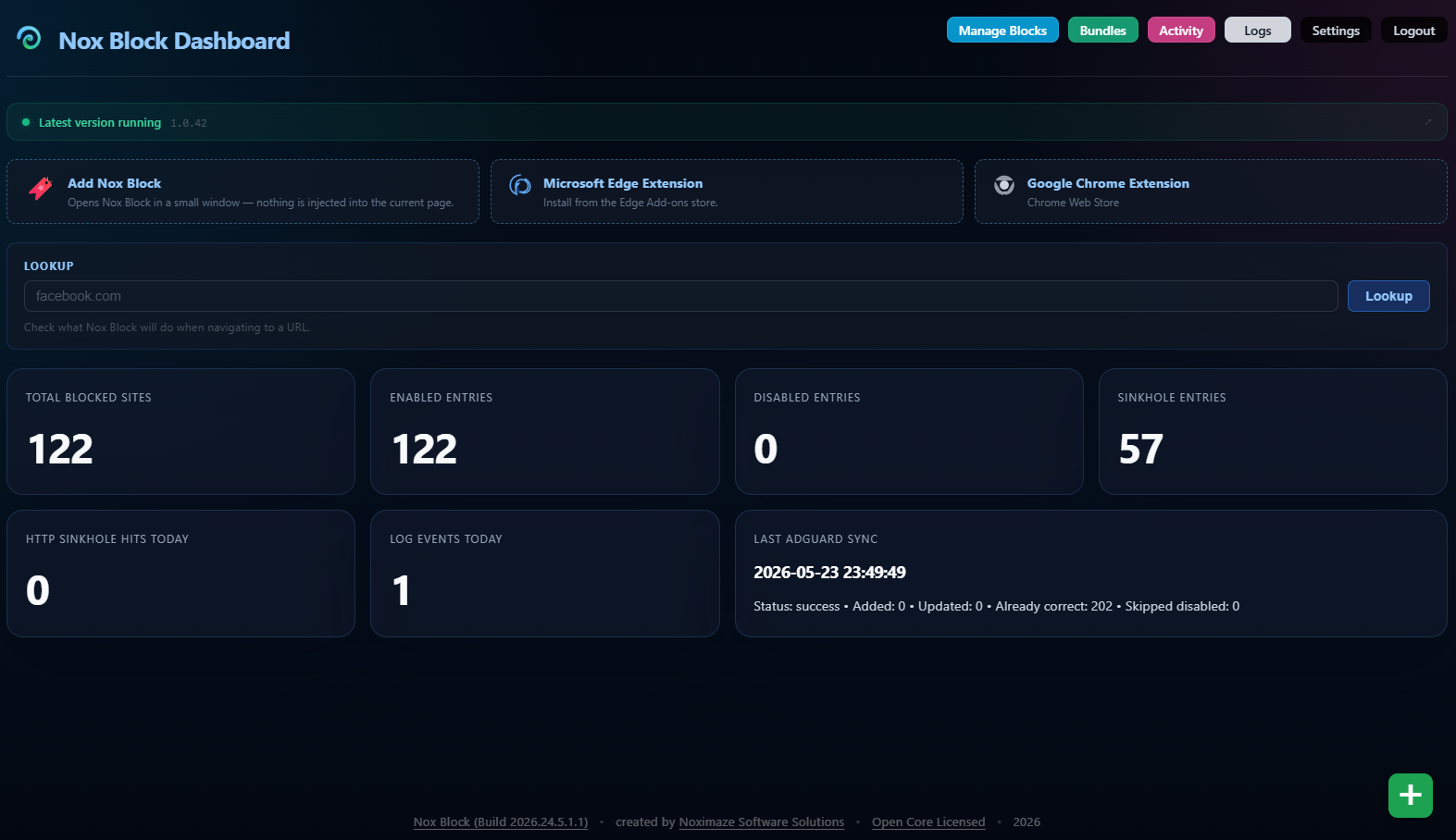1456x840 pixels.
Task: Click the 2026 year text in footer
Action: (1027, 821)
